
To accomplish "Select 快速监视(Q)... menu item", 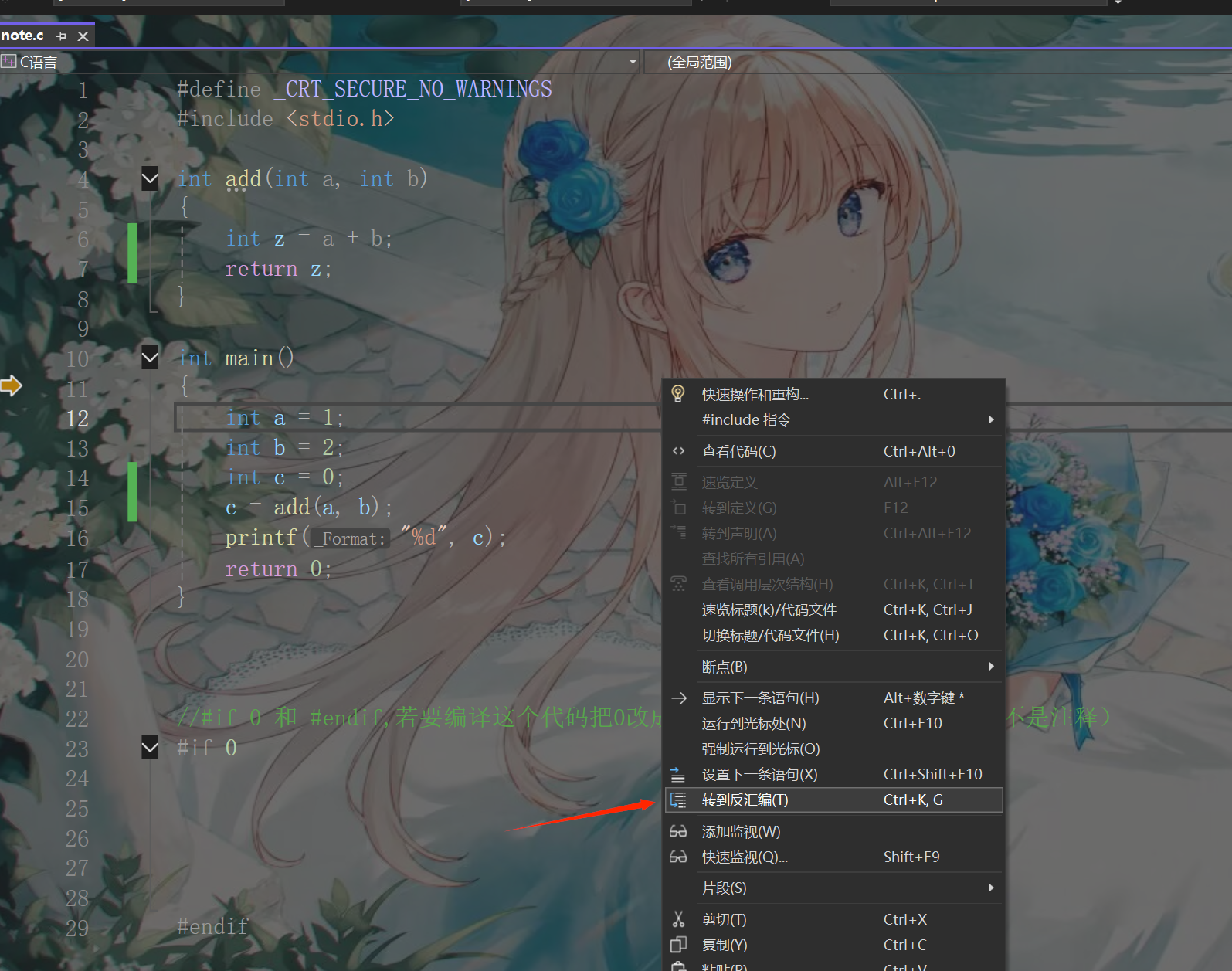I will click(x=833, y=857).
